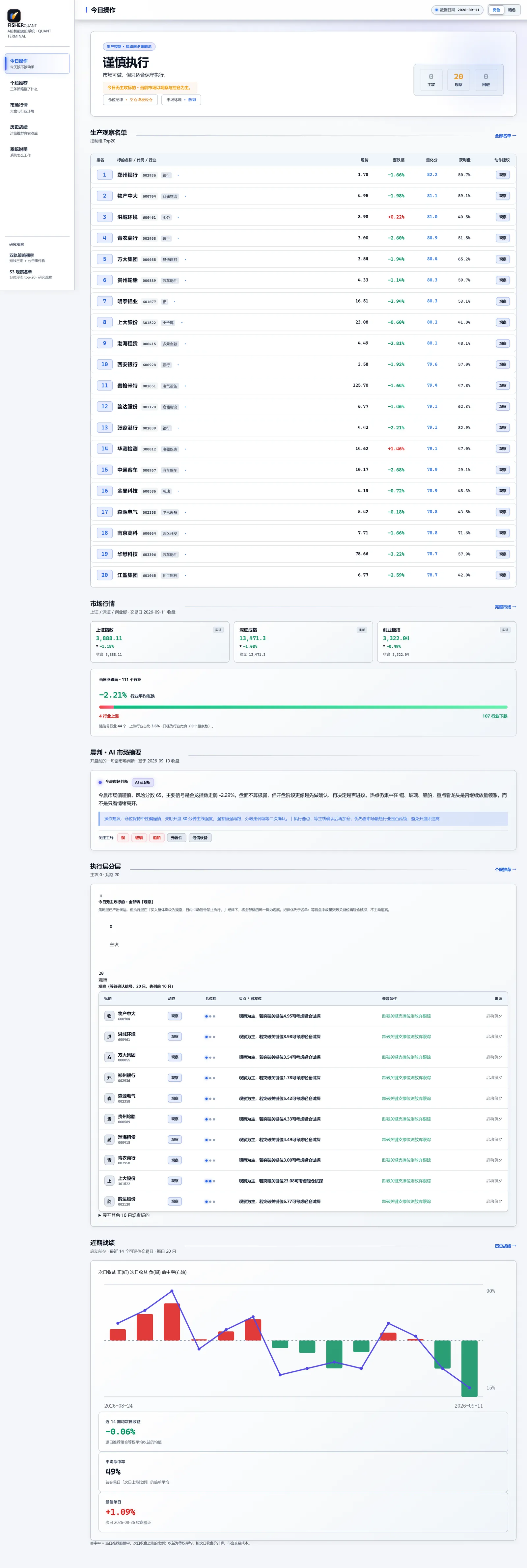The image size is (527, 1568).
Task: Open 个股推荐 in the sidebar
Action: click(37, 86)
